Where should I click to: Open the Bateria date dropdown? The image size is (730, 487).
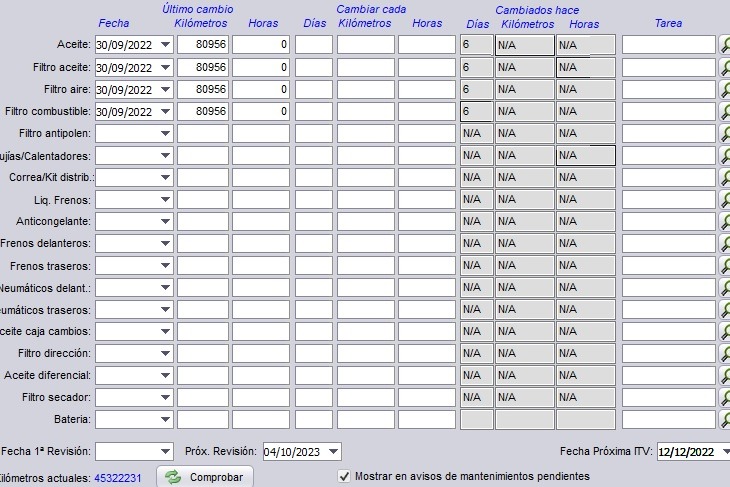(x=165, y=419)
